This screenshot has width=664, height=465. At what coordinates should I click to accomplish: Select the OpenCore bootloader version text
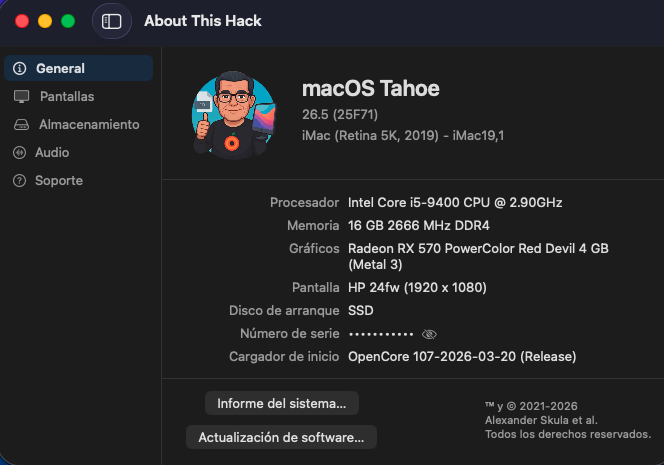click(x=462, y=357)
